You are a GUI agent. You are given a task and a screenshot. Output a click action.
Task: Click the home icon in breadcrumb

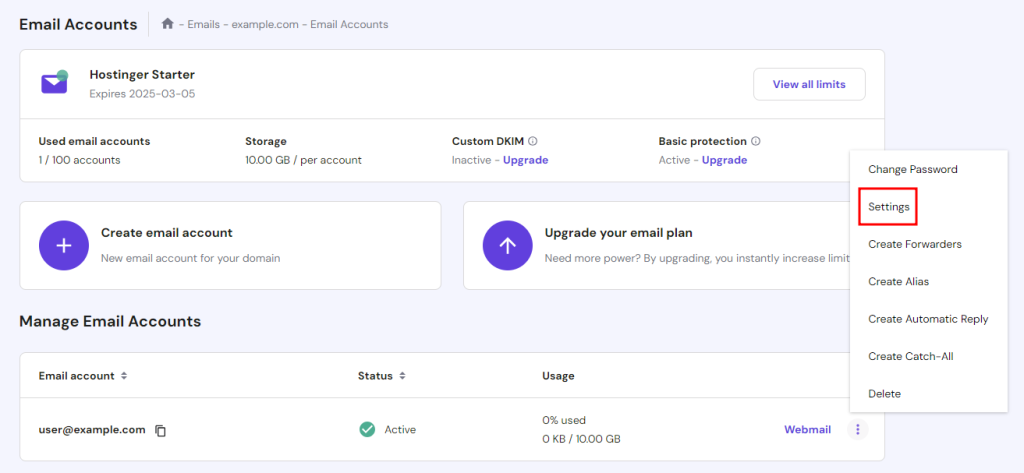tap(168, 24)
